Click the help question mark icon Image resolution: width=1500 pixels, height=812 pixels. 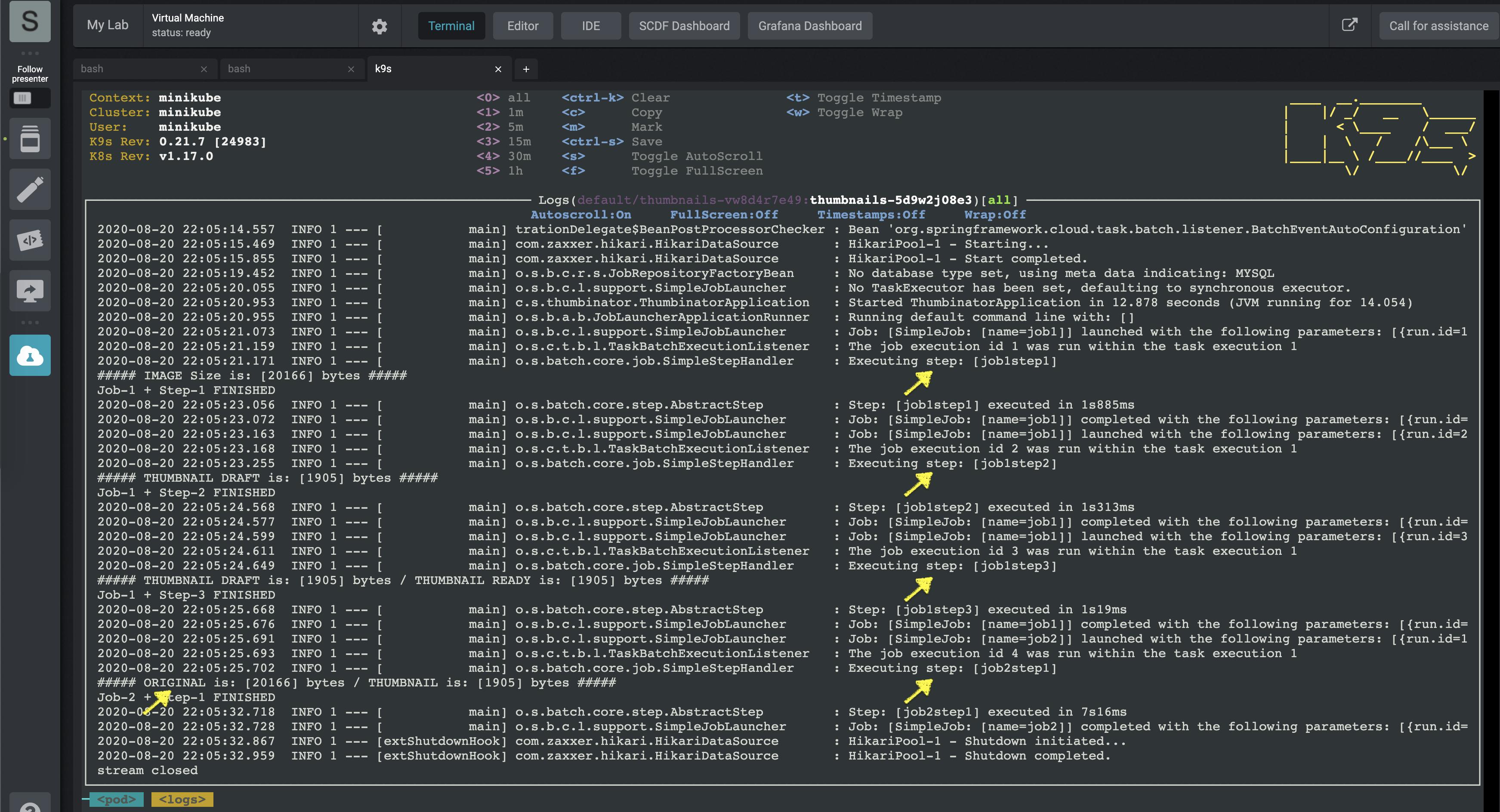[30, 806]
